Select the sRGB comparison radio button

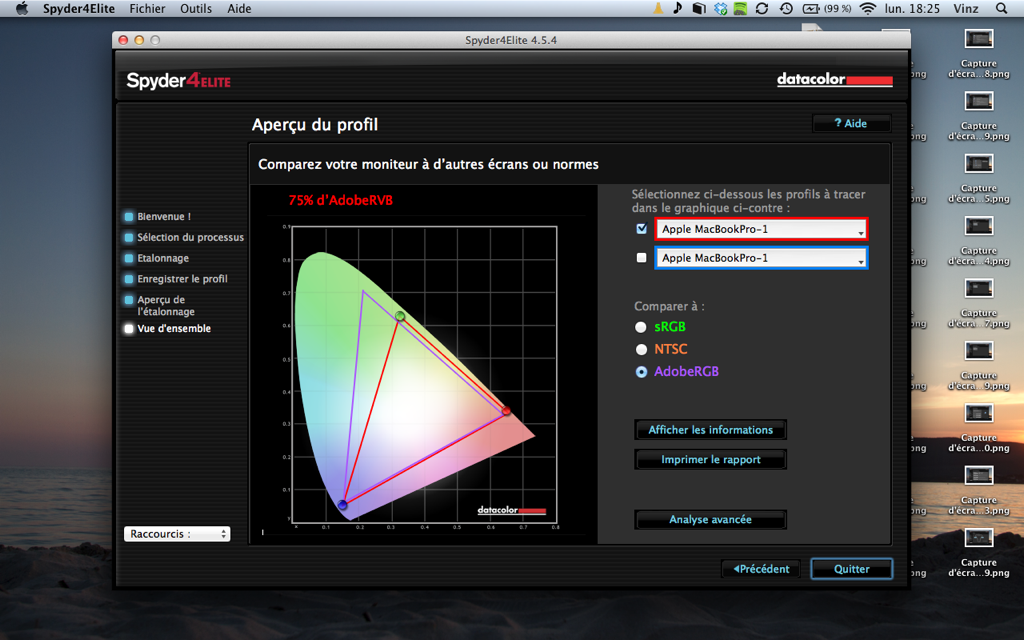click(641, 327)
